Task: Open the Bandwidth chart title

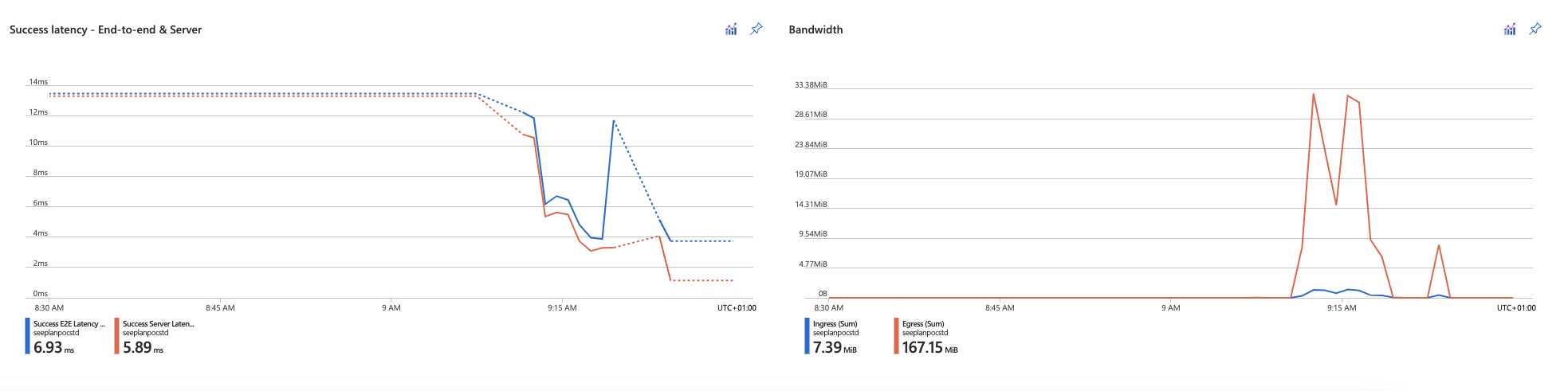Action: coord(815,29)
